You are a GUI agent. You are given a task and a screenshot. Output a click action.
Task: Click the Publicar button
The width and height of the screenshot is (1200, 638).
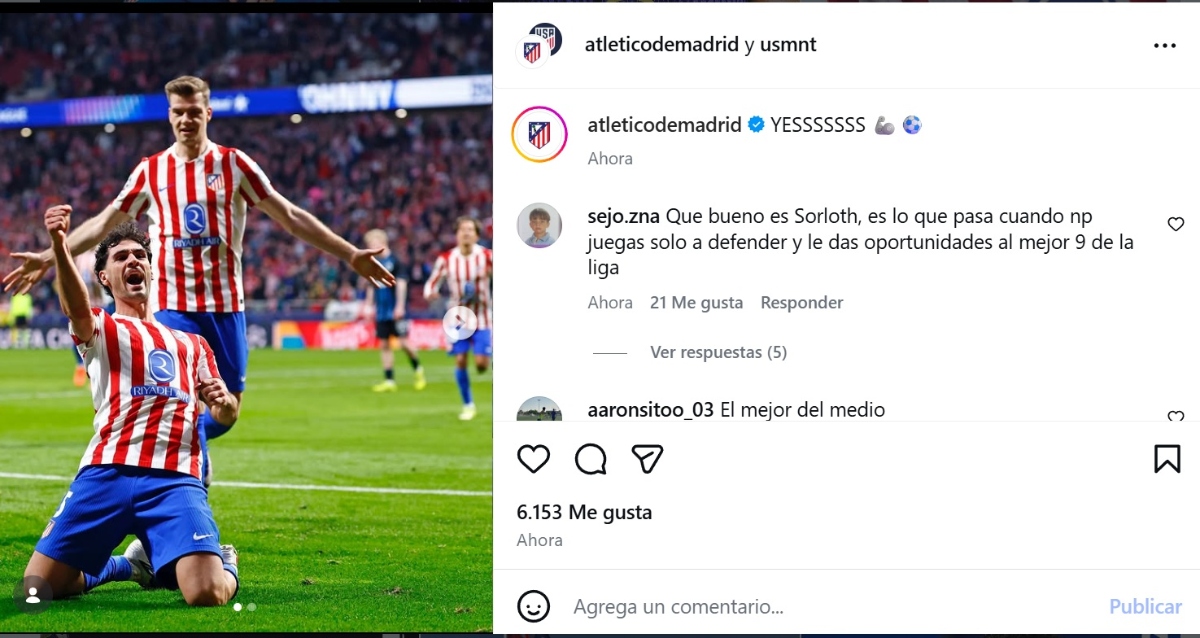tap(1146, 606)
